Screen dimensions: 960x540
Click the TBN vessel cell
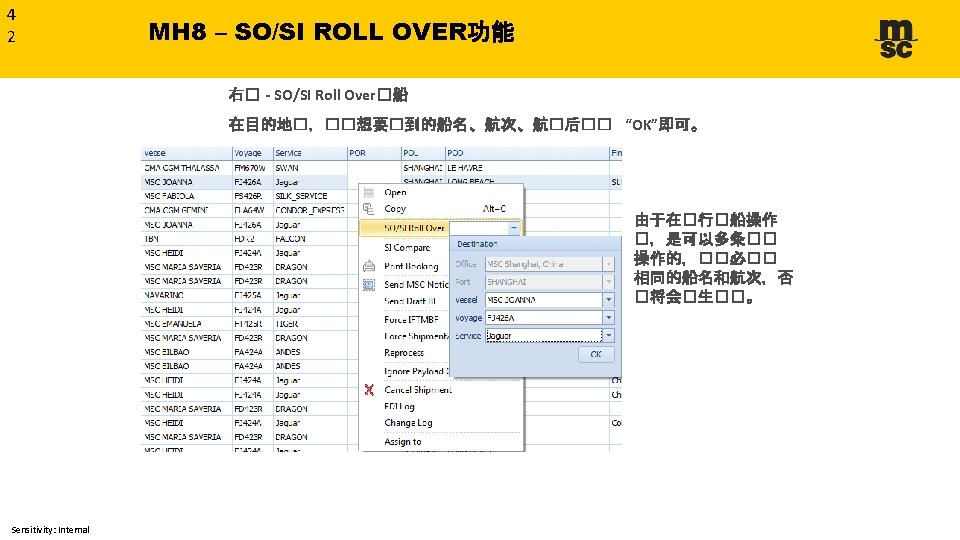pos(186,239)
